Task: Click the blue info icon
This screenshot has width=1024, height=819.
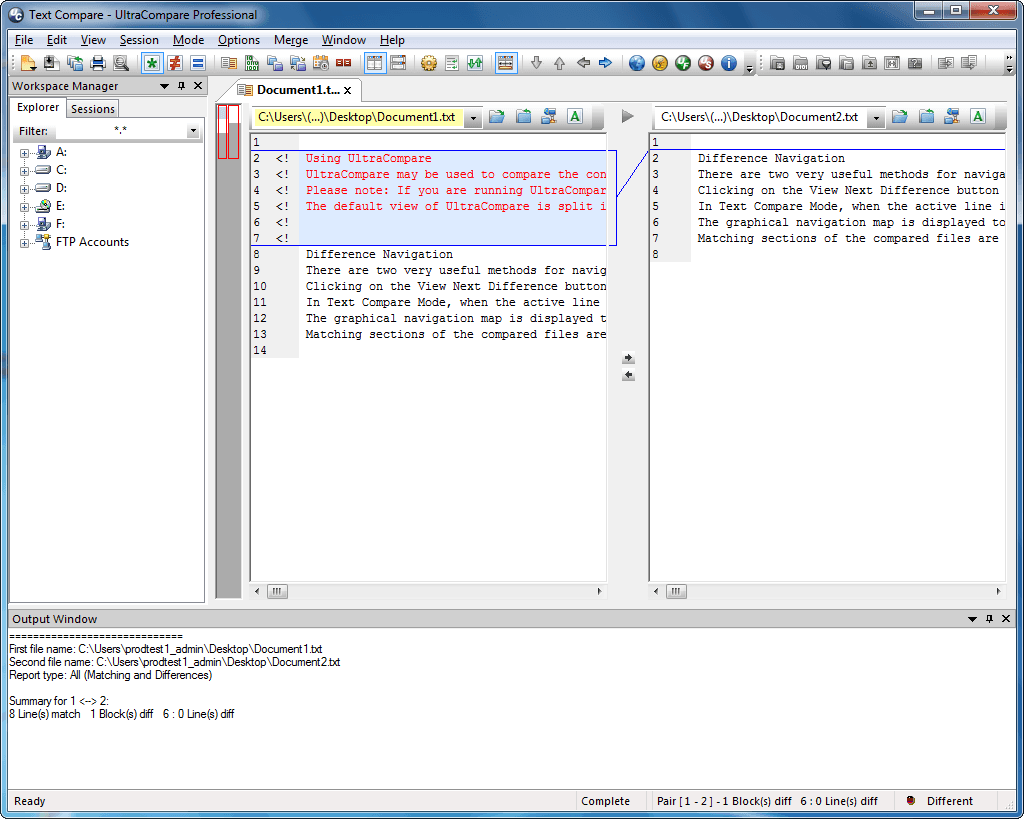Action: pos(729,63)
